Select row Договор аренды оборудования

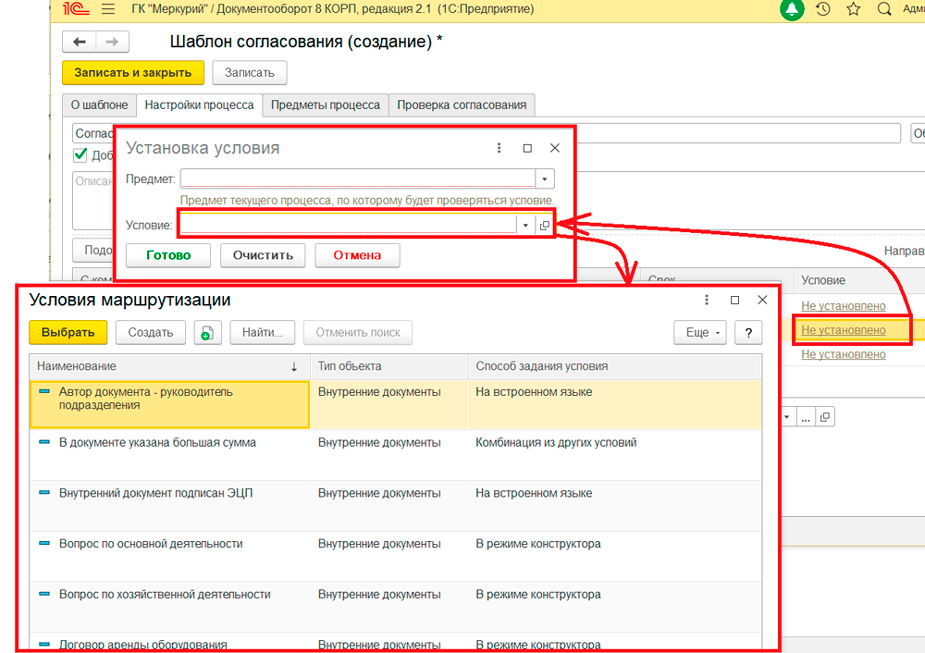click(395, 642)
